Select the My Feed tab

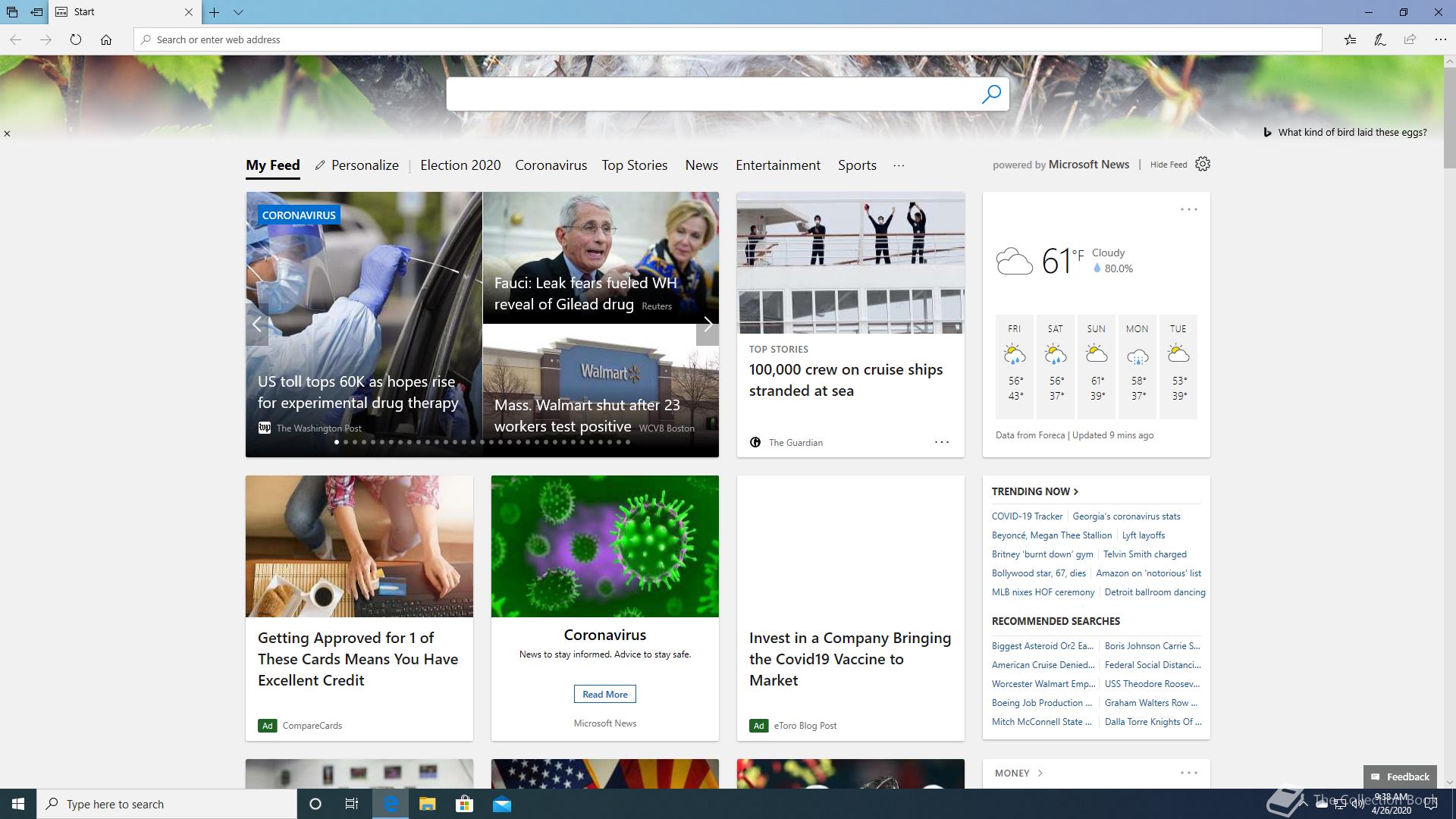pos(273,165)
